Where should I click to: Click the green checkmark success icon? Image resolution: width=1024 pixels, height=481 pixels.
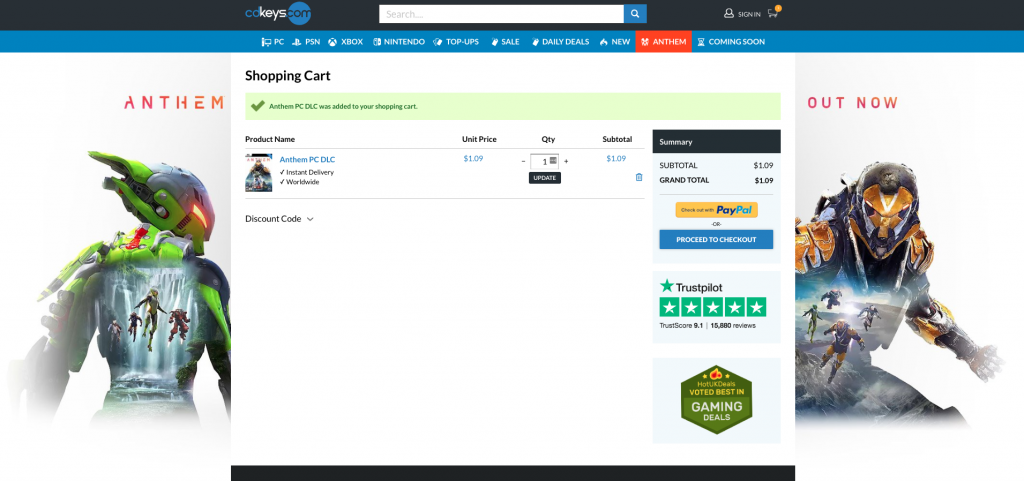click(x=258, y=106)
